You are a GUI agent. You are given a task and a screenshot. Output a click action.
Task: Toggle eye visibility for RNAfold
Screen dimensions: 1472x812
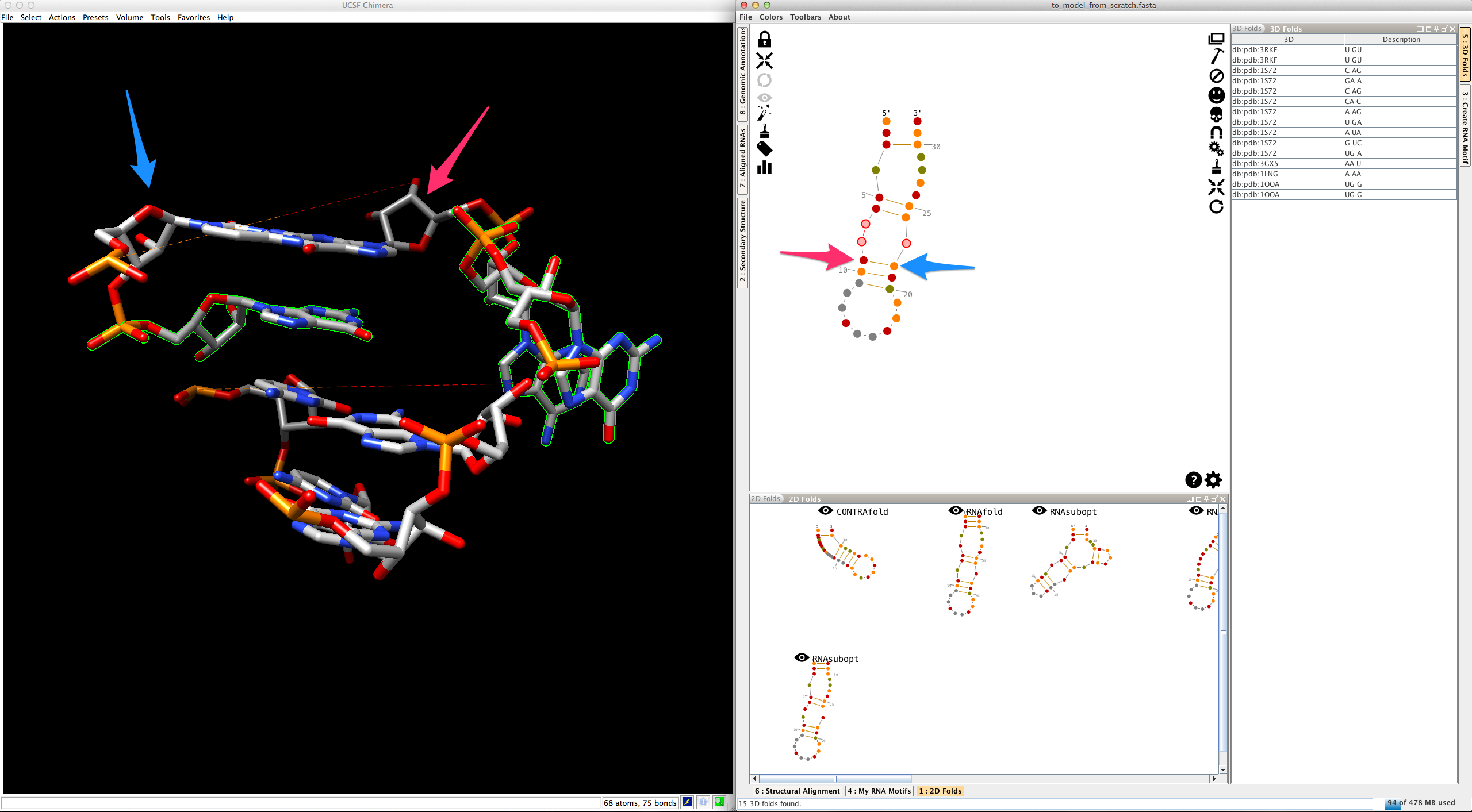956,511
